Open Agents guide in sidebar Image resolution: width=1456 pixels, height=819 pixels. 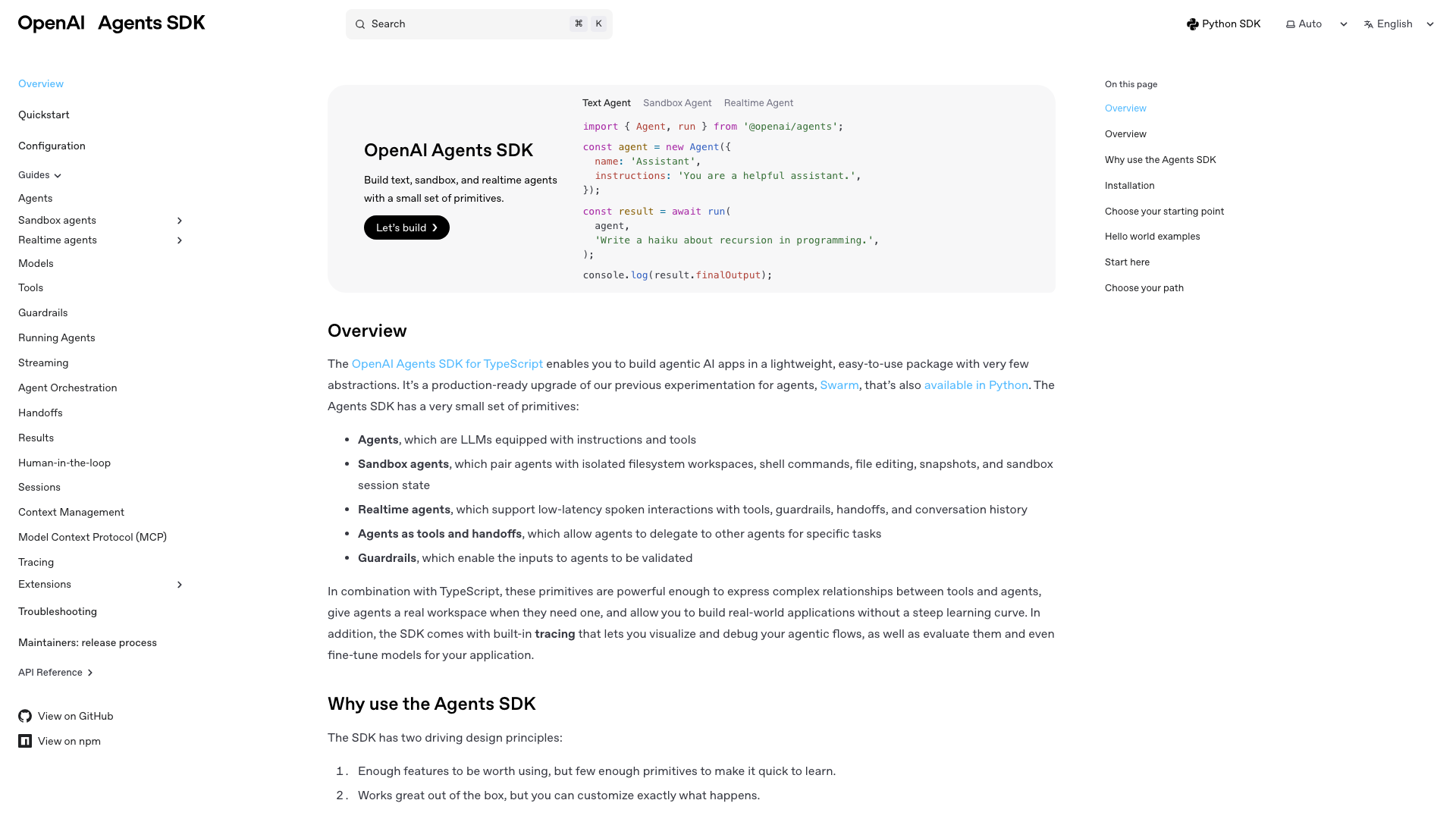pos(36,198)
